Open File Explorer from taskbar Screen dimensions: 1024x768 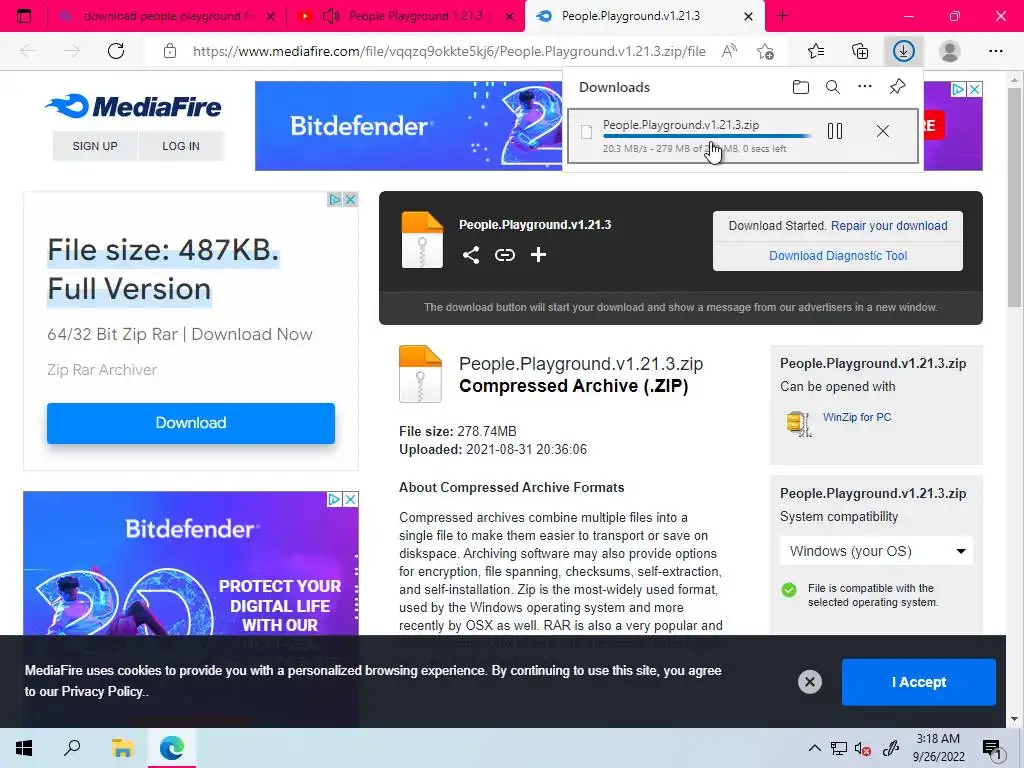click(122, 748)
